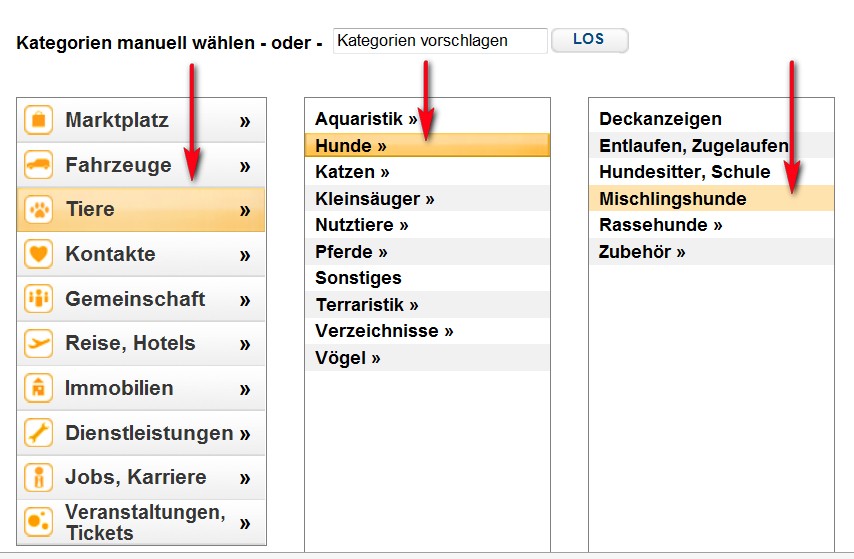Click the Marktplatz shopping bag icon
Viewport: 854px width, 559px height.
pyautogui.click(x=39, y=121)
